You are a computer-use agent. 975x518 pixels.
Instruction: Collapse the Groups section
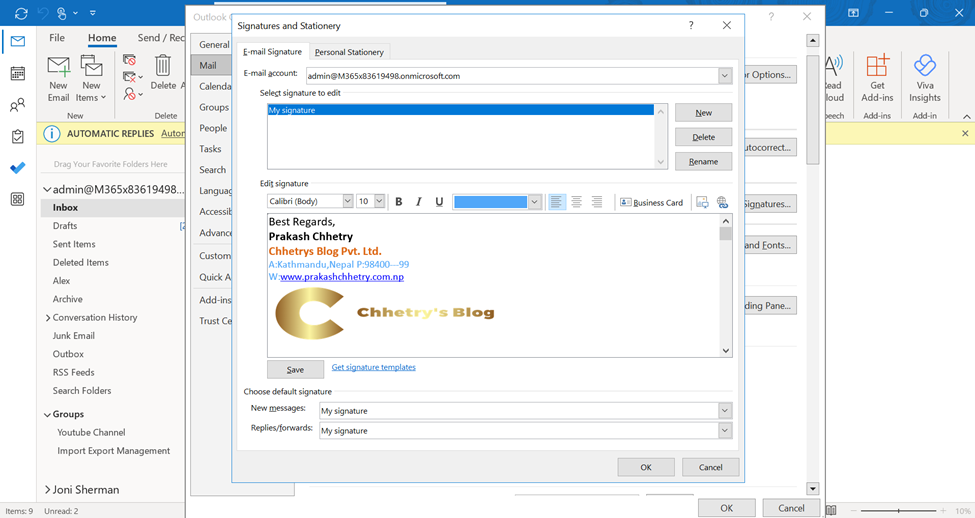47,415
